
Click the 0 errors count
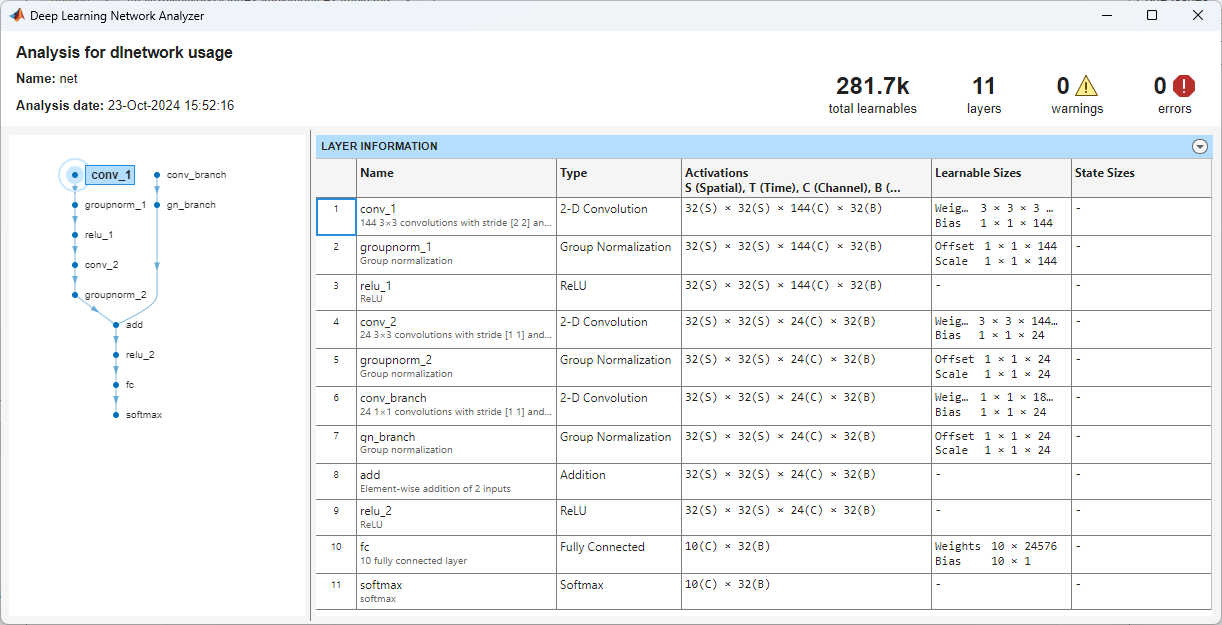tap(1160, 87)
